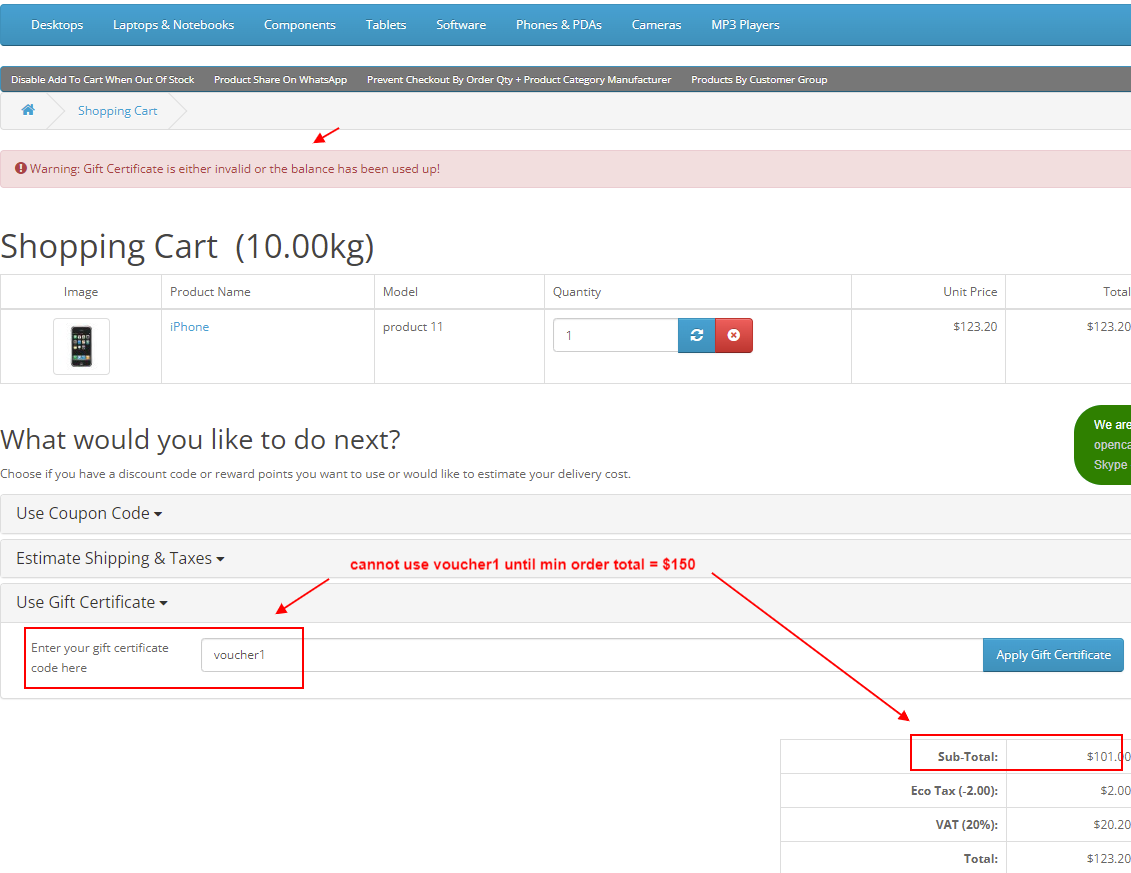Click the Shopping Cart breadcrumb link
Image resolution: width=1131 pixels, height=873 pixels.
[117, 110]
